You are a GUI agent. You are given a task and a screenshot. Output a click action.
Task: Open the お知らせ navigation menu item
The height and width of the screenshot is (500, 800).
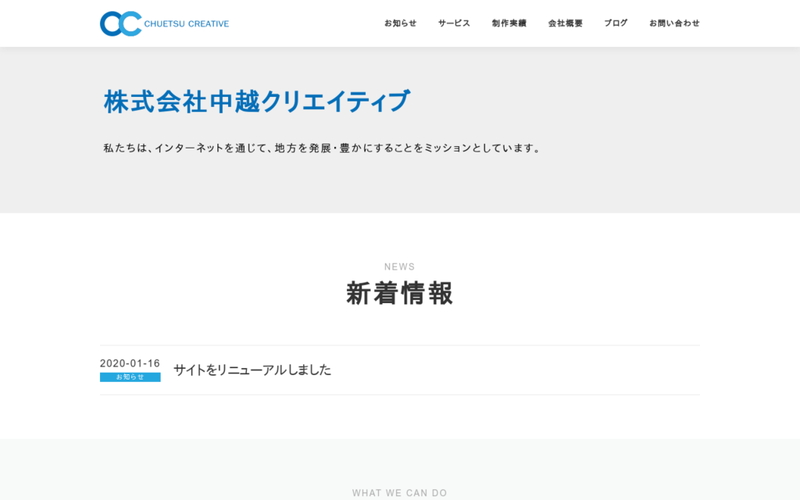click(400, 23)
